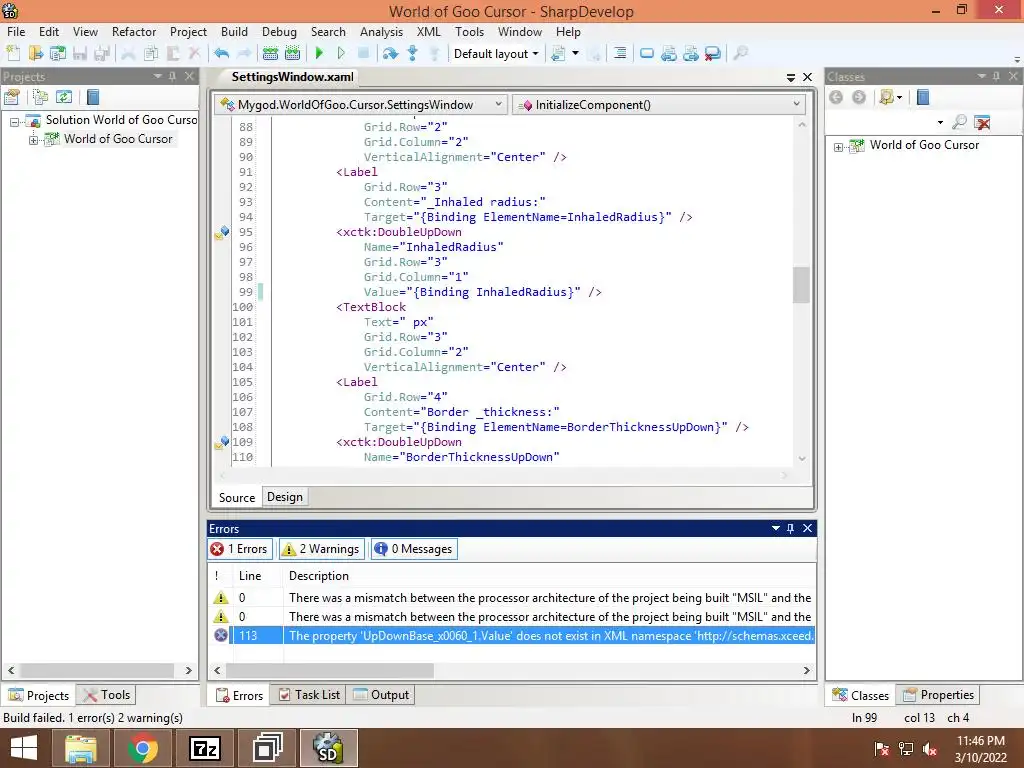Click the Rebuild Solution toolbar icon
This screenshot has height=768, width=1024.
pos(293,54)
